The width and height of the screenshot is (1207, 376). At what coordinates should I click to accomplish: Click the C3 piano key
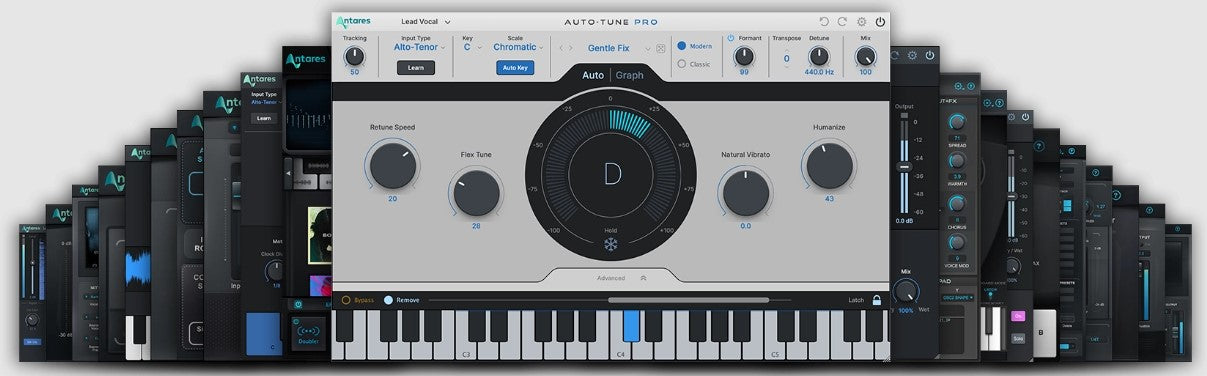point(467,350)
